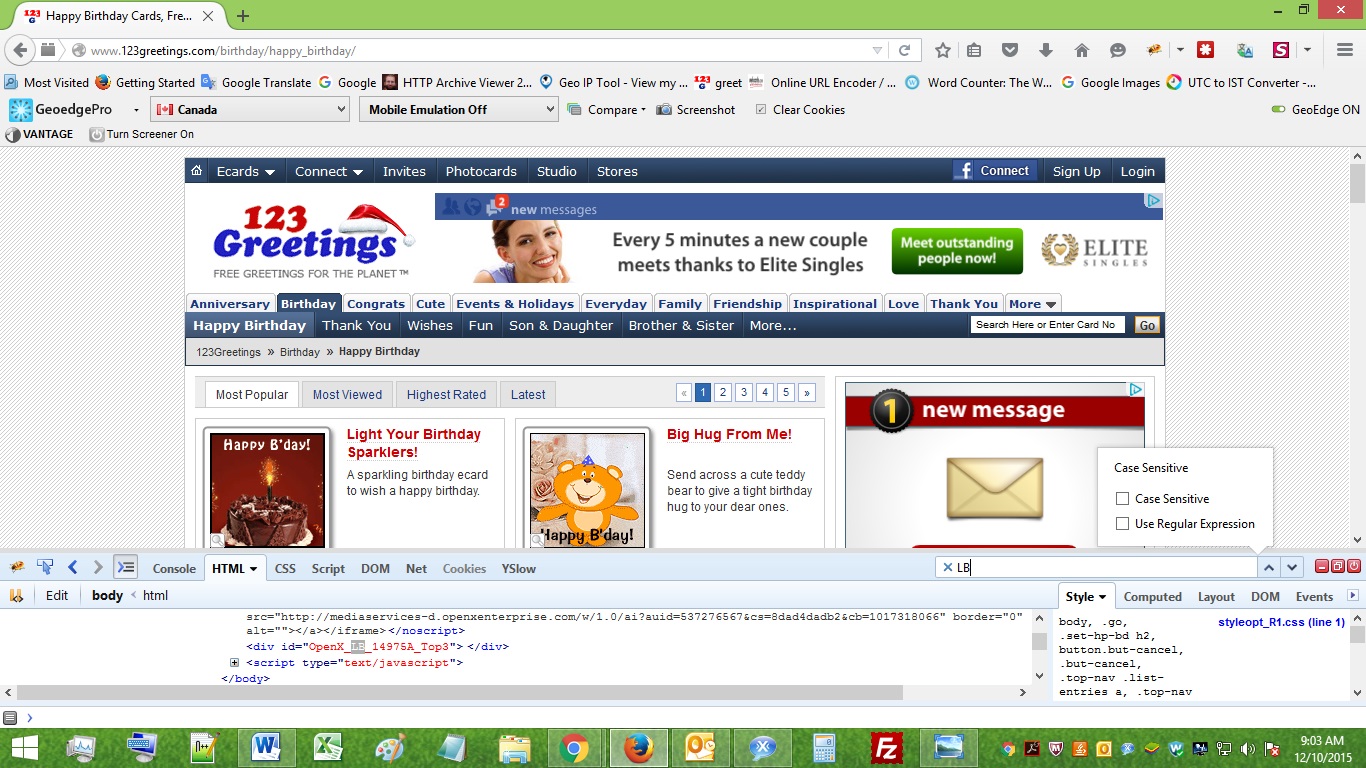
Task: Click the Firebug bug icon in browser toolbar
Action: point(1154,50)
